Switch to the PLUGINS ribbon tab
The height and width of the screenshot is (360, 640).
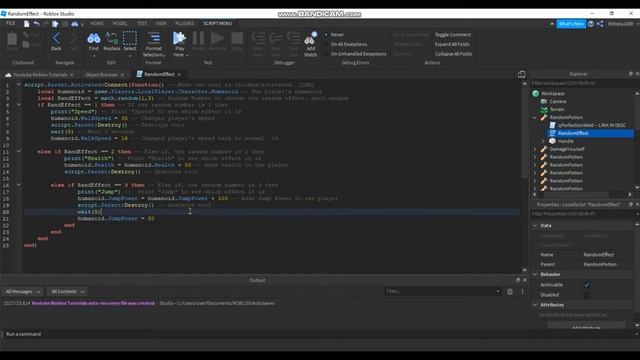(184, 23)
